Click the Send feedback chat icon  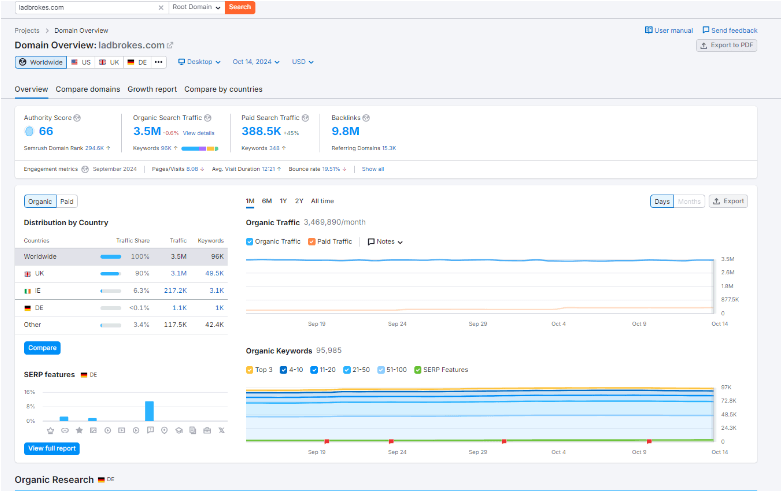click(706, 30)
